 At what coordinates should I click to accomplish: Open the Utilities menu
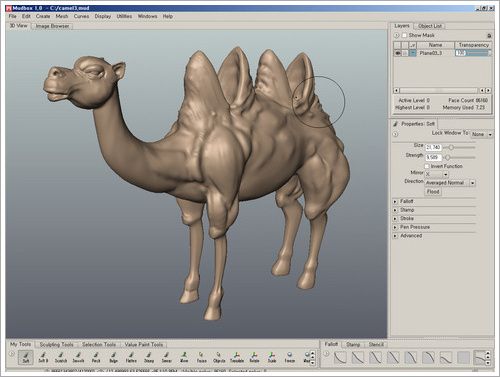pyautogui.click(x=124, y=16)
